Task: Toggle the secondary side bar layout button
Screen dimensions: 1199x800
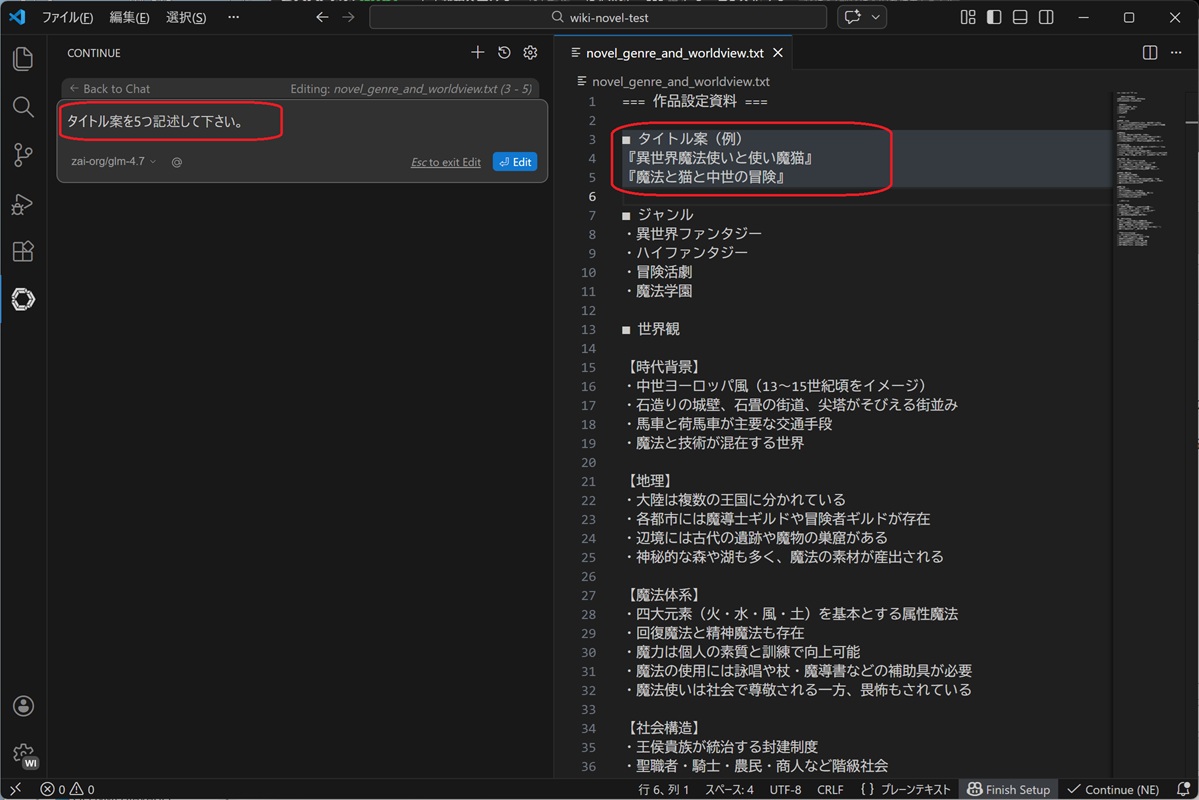Action: pos(1046,18)
